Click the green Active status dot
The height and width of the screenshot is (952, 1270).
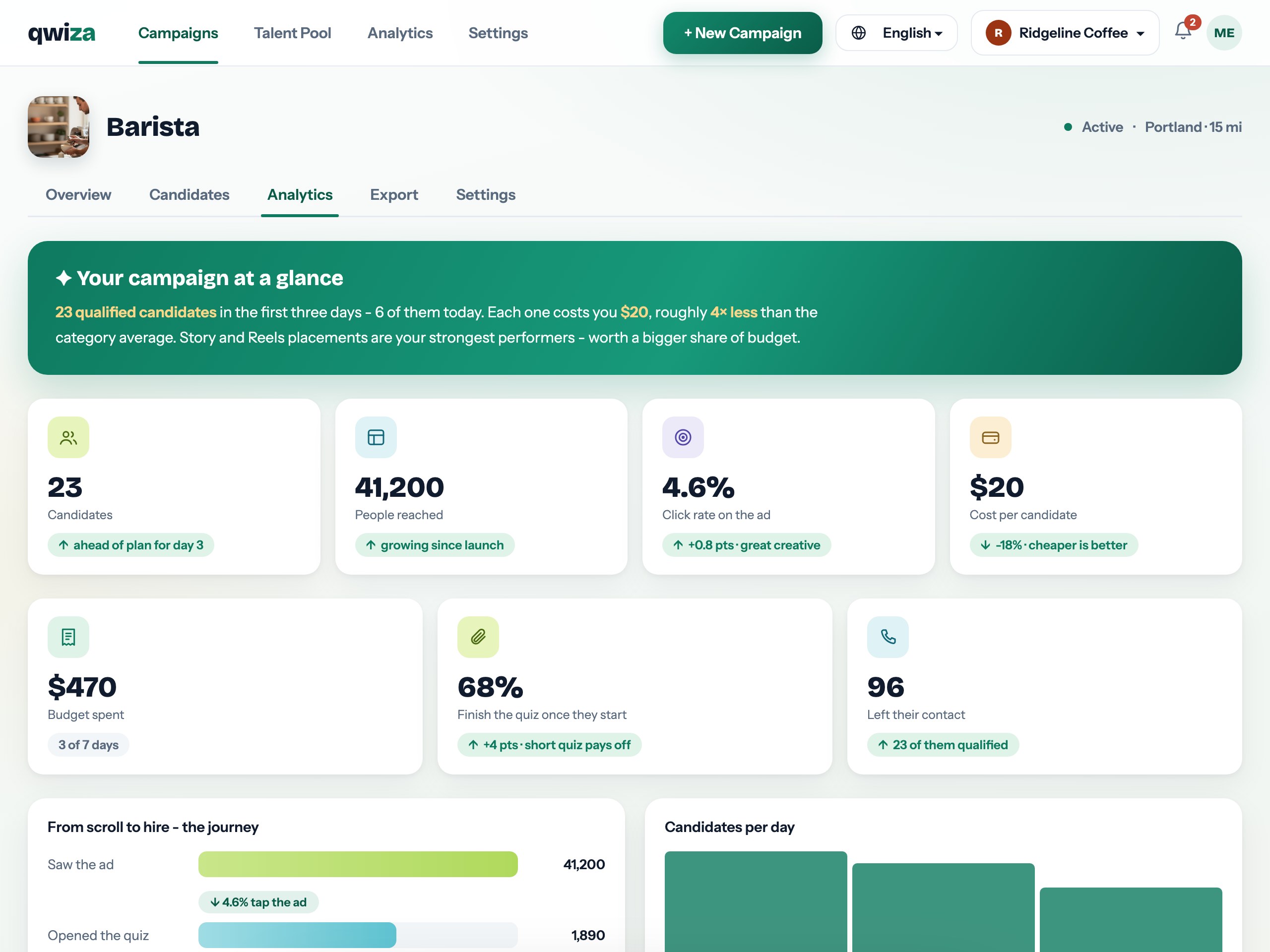[1068, 127]
